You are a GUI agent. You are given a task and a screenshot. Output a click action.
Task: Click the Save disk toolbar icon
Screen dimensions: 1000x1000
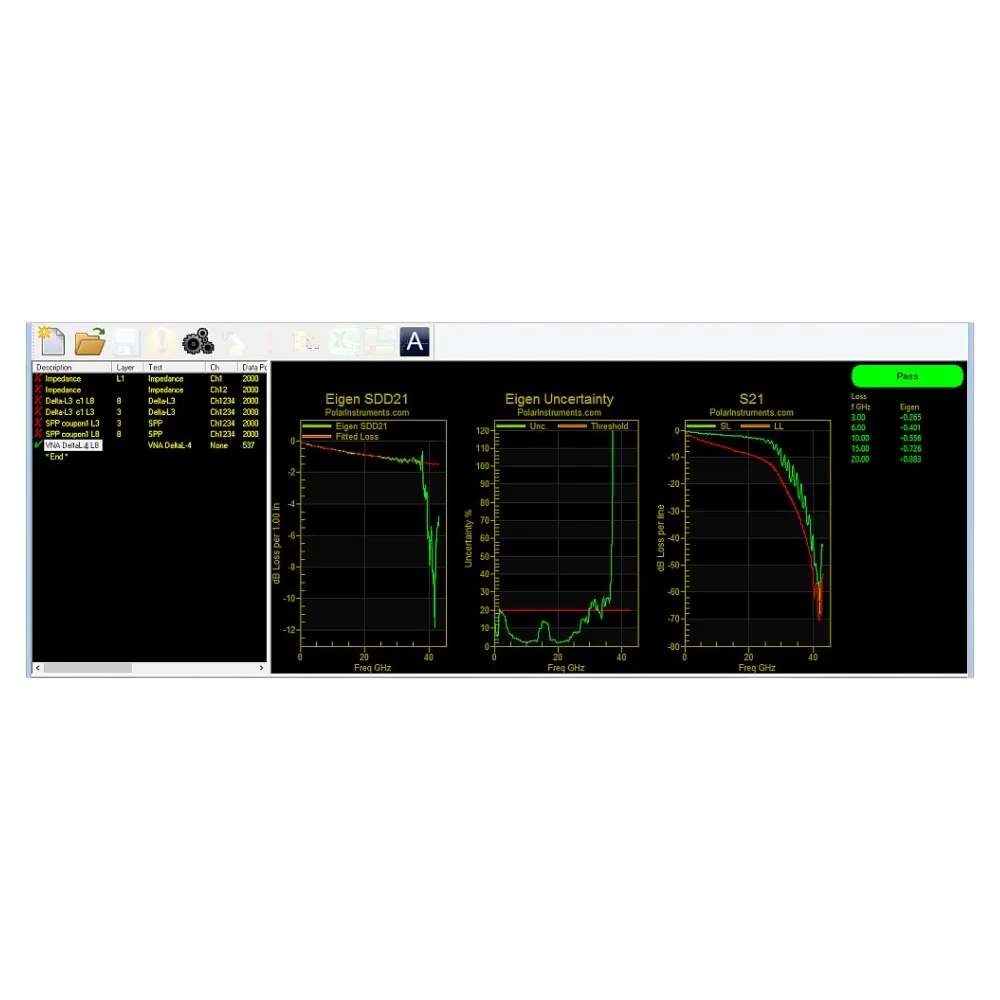click(x=127, y=340)
